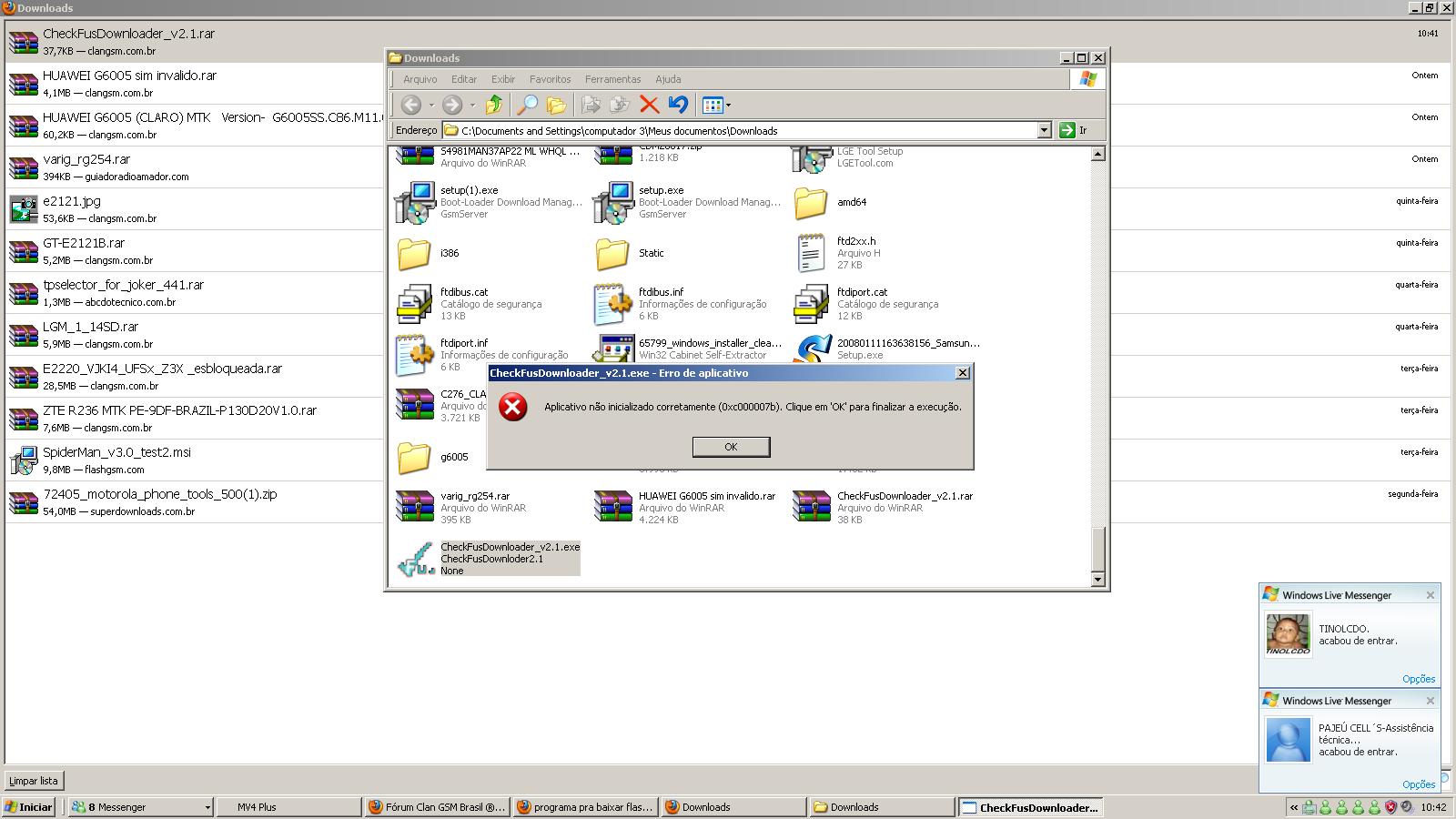This screenshot has height=819, width=1456.
Task: Click the Move To toolbar icon
Action: (591, 105)
